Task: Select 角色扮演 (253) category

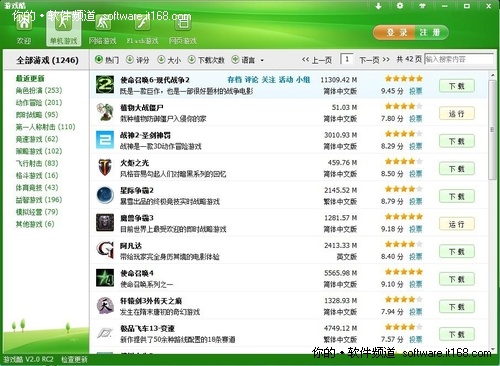Action: click(x=39, y=90)
